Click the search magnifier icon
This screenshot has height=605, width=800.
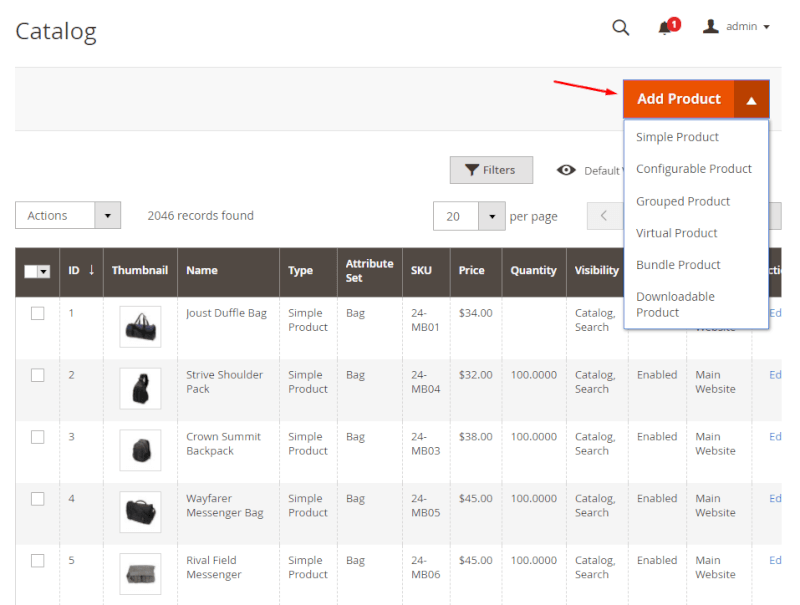point(620,28)
